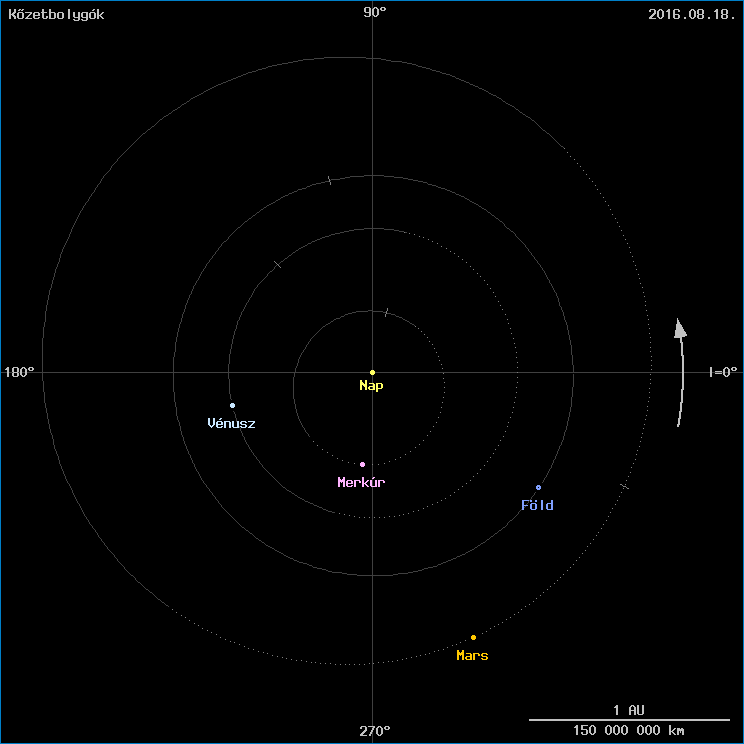Click the '90°' axis label
Image resolution: width=744 pixels, height=744 pixels.
pyautogui.click(x=375, y=12)
